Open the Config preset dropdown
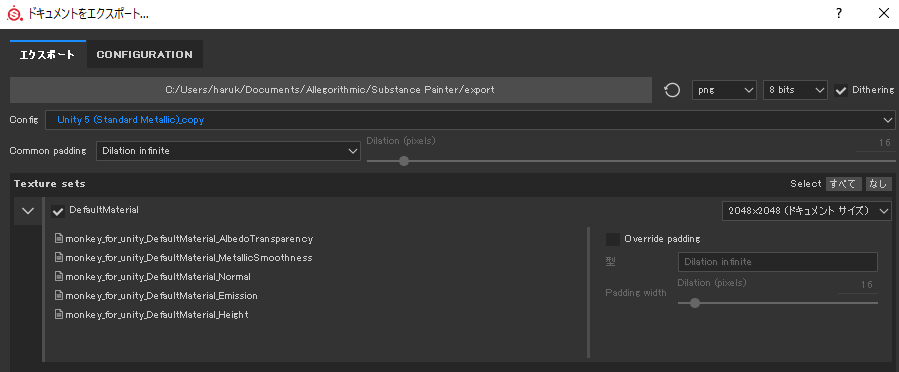 (470, 120)
